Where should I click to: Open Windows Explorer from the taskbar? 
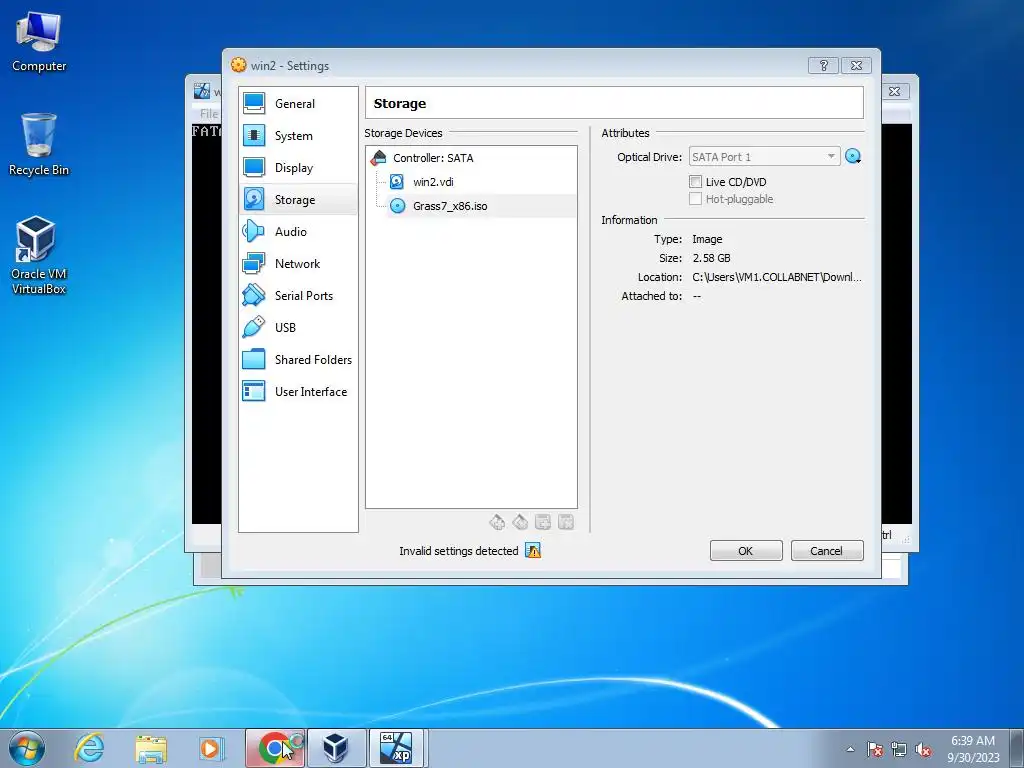(151, 748)
